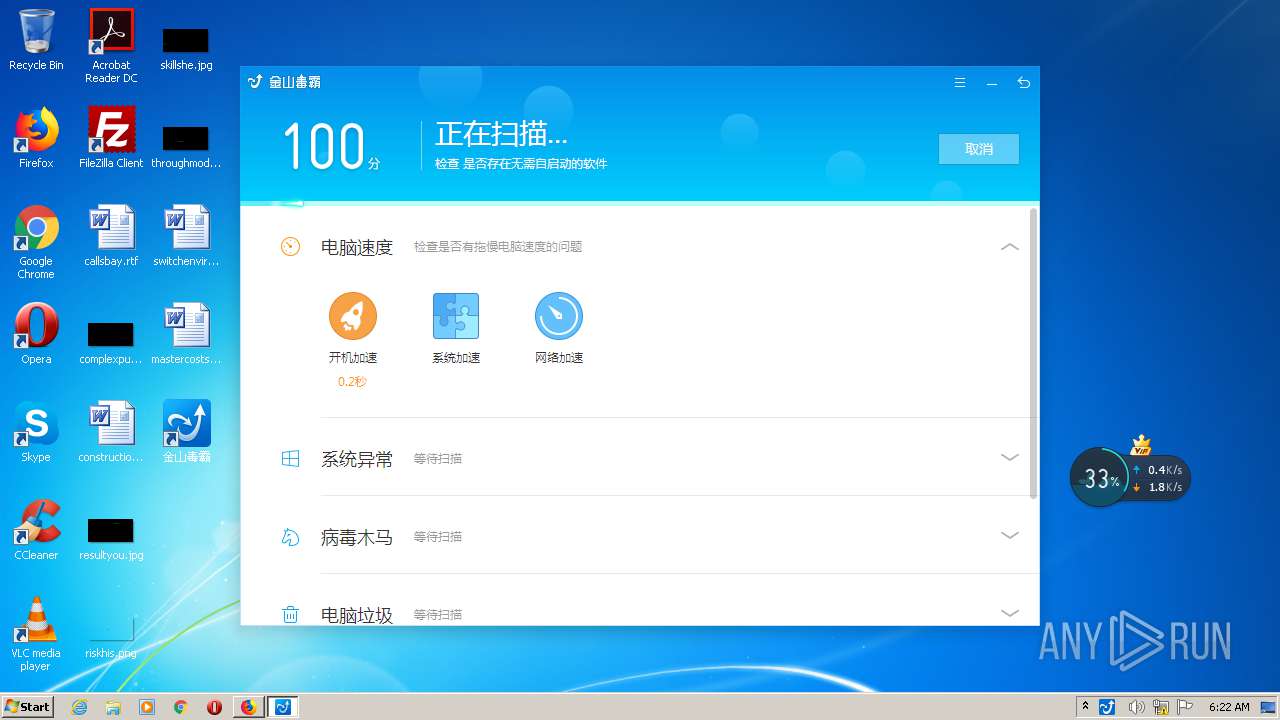Open 金山毒霸 desktop shortcut
Viewport: 1280px width, 720px height.
coord(187,432)
